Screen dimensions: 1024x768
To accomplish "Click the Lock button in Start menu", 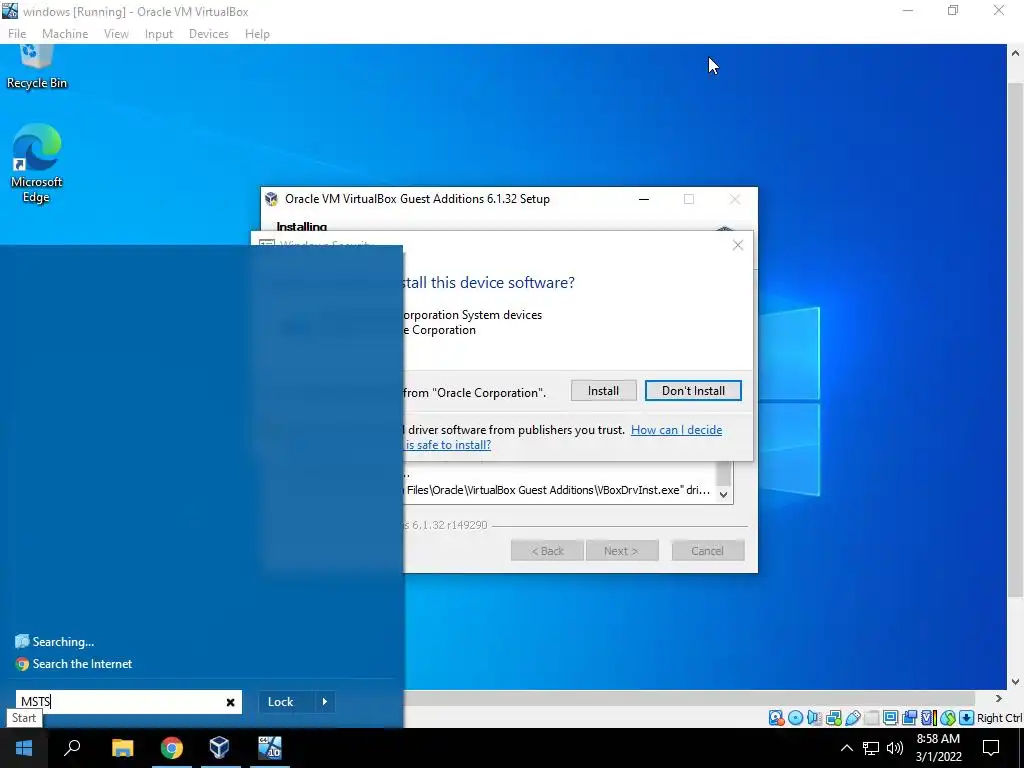I will (281, 702).
